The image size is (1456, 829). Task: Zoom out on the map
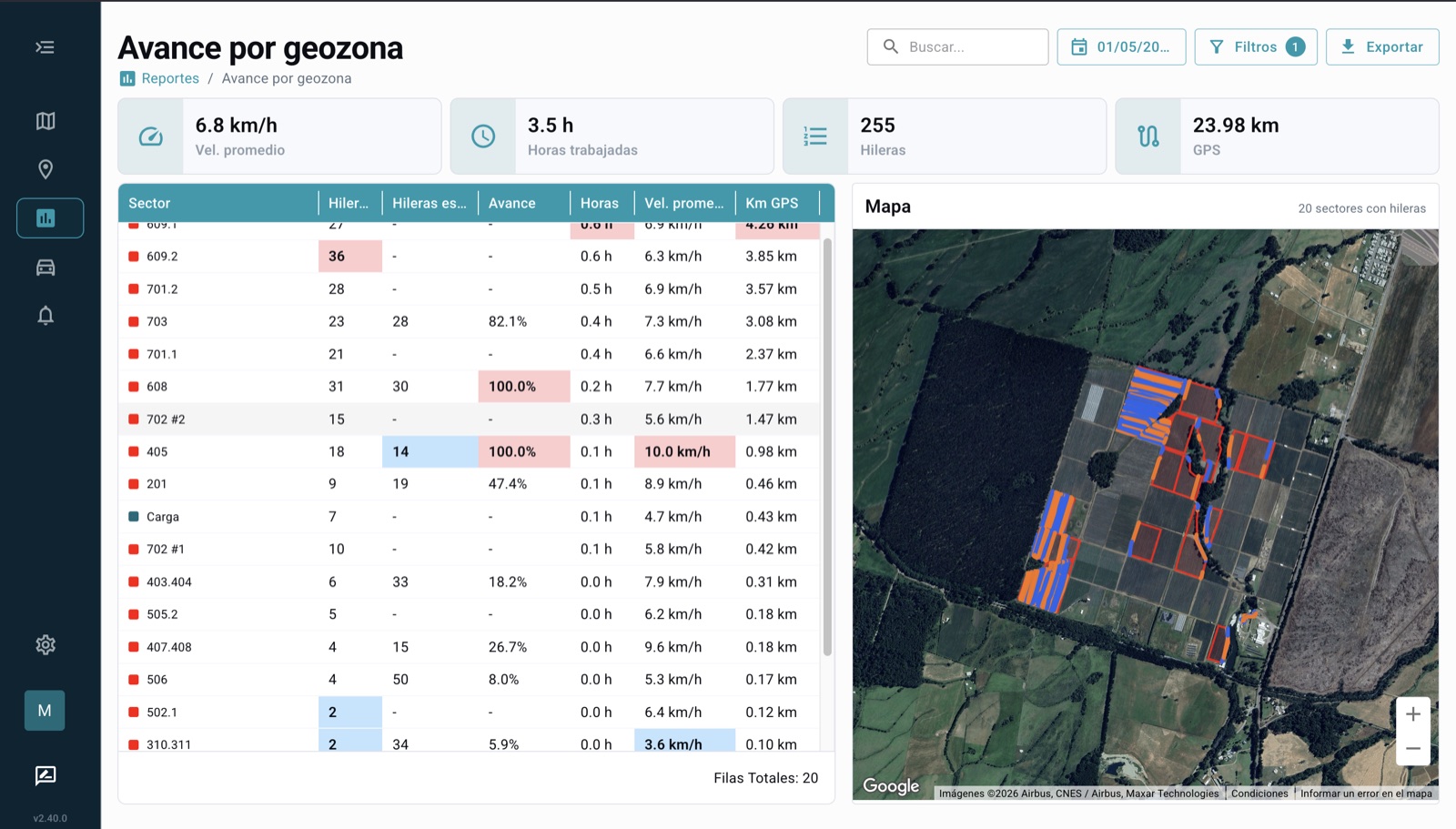(1412, 749)
